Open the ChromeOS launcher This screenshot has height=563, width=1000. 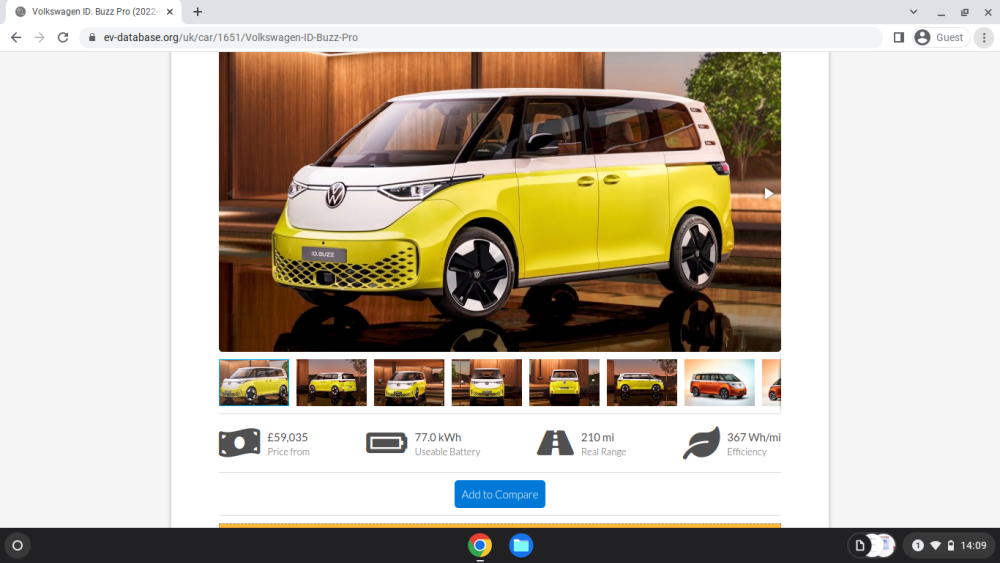pyautogui.click(x=18, y=545)
